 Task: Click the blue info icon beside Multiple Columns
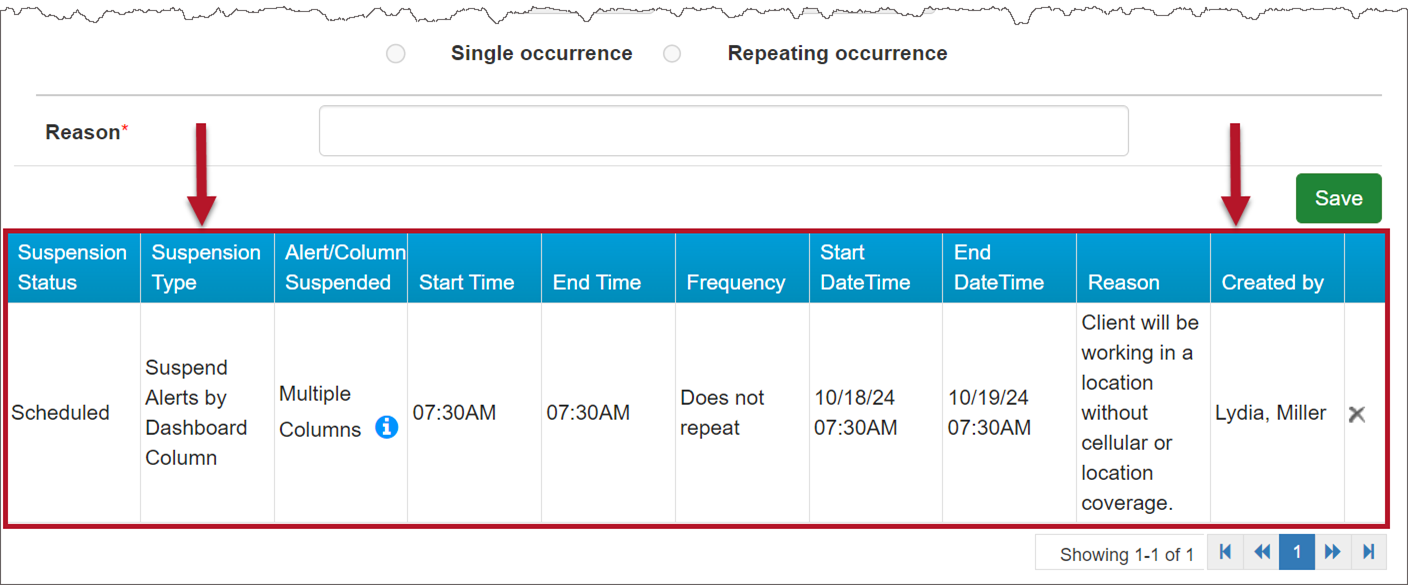click(386, 427)
